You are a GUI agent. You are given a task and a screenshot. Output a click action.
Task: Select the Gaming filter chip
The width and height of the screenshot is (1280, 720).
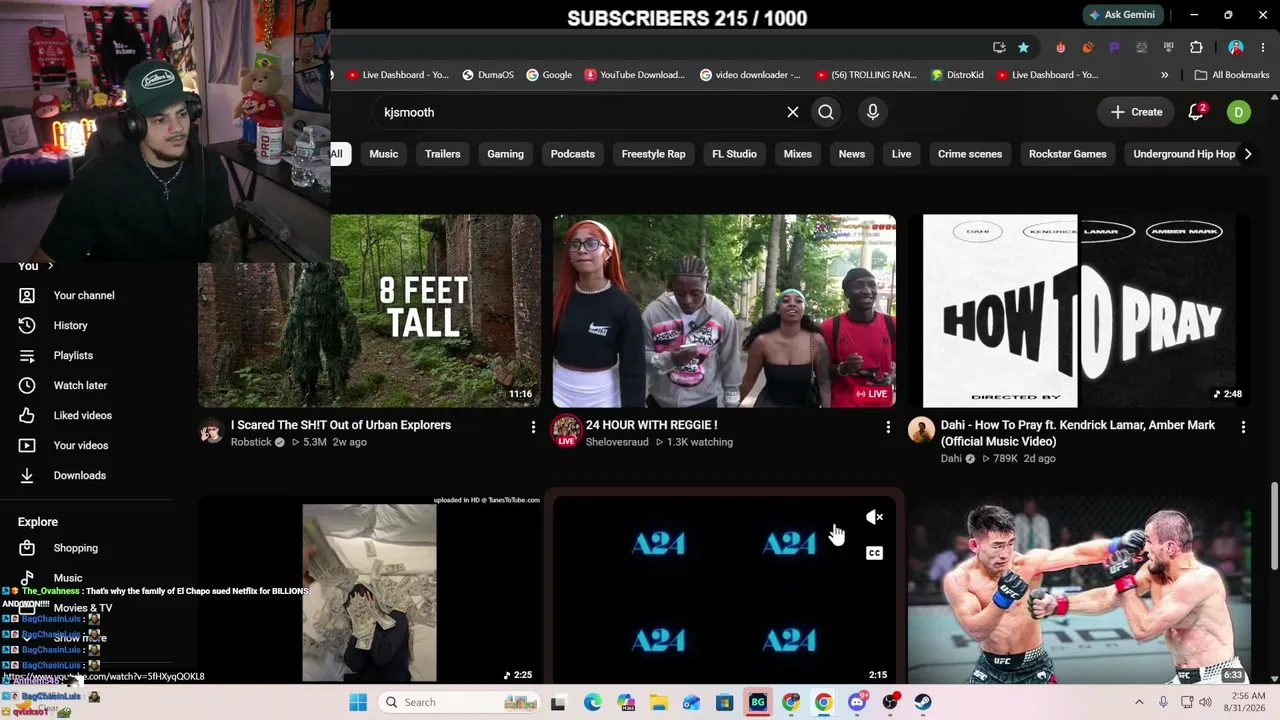(x=505, y=154)
